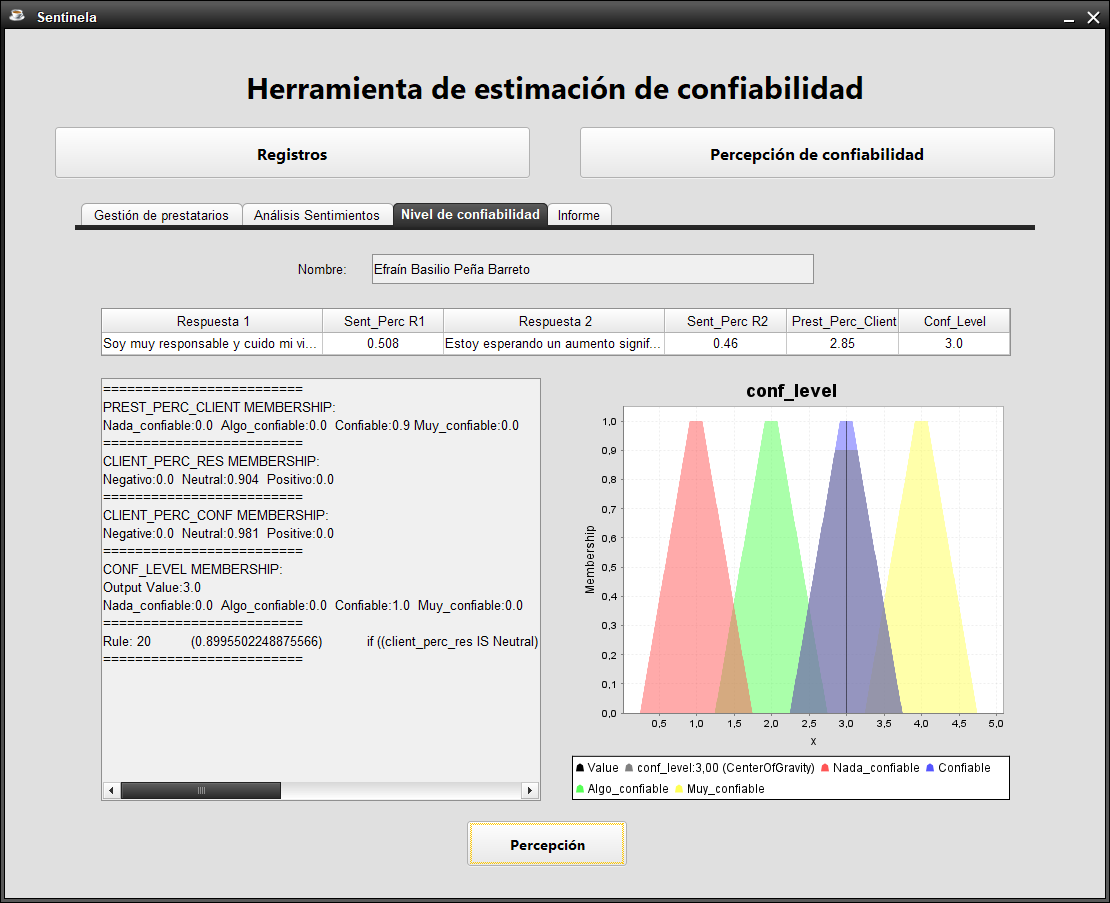The image size is (1110, 903).
Task: Click the black Value legend marker
Action: coord(580,768)
